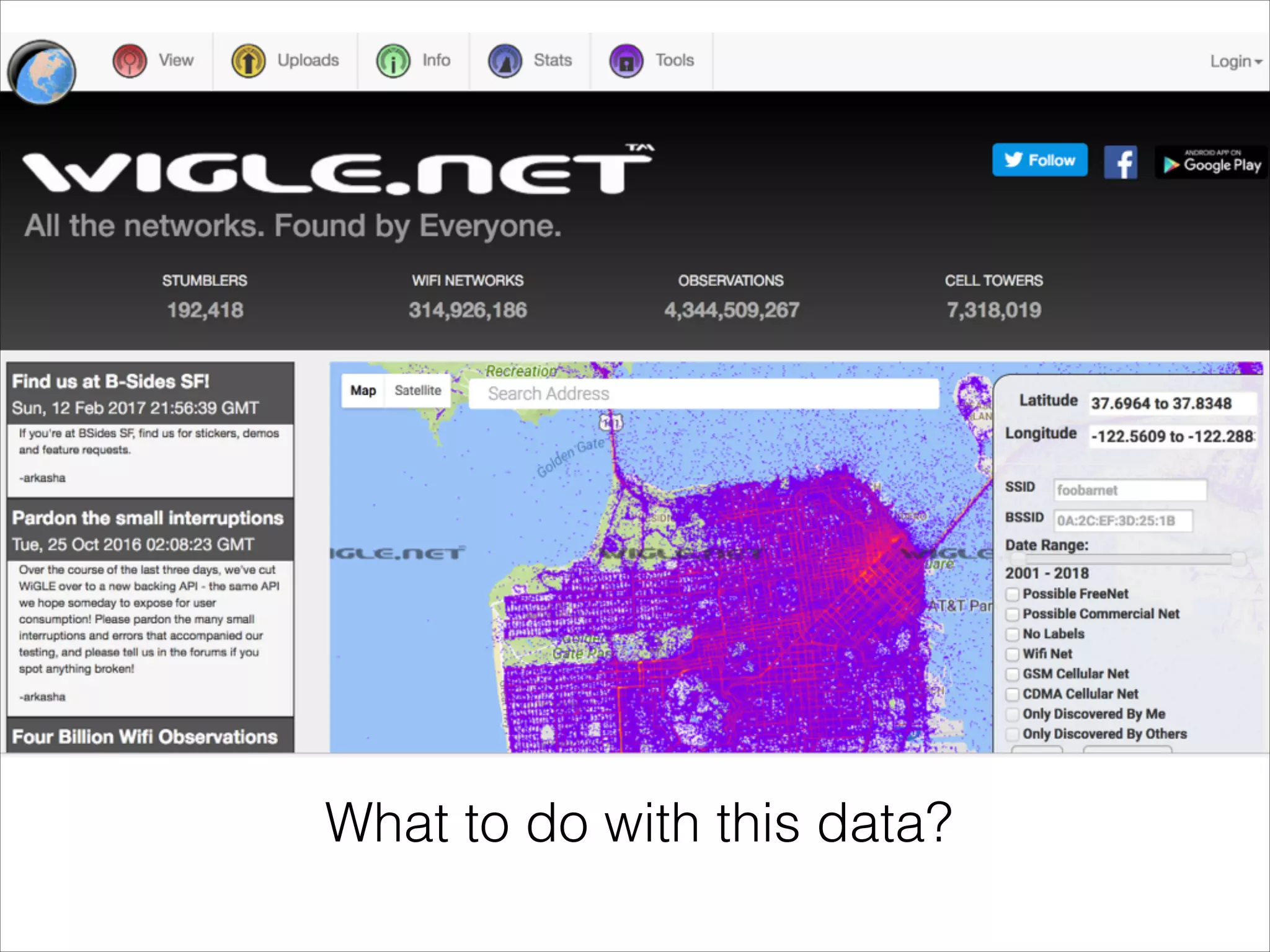This screenshot has width=1270, height=952.
Task: Click the WiGLE globe logo icon
Action: 42,73
